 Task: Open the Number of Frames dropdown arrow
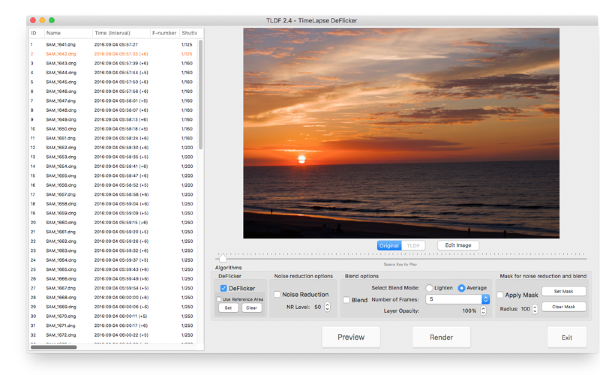tap(486, 299)
